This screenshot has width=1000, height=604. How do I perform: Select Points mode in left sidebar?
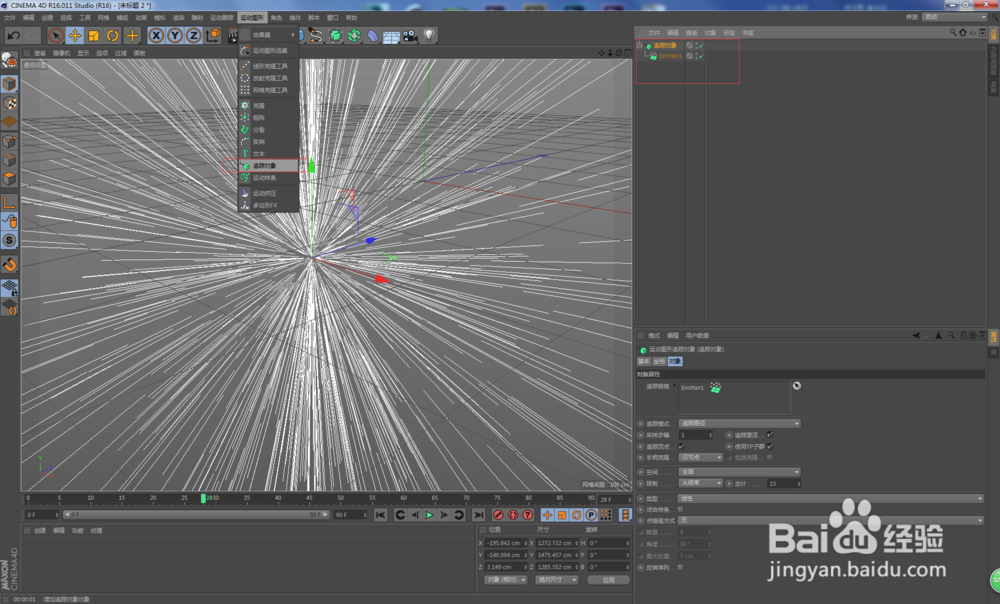tap(9, 141)
